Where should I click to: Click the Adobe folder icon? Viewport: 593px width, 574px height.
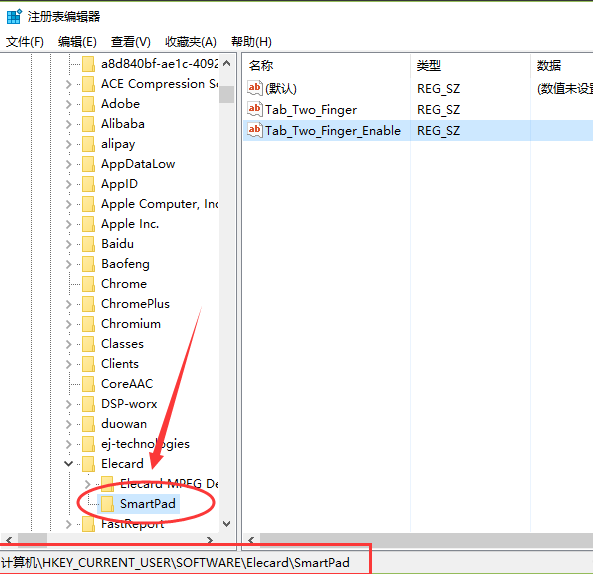point(88,104)
